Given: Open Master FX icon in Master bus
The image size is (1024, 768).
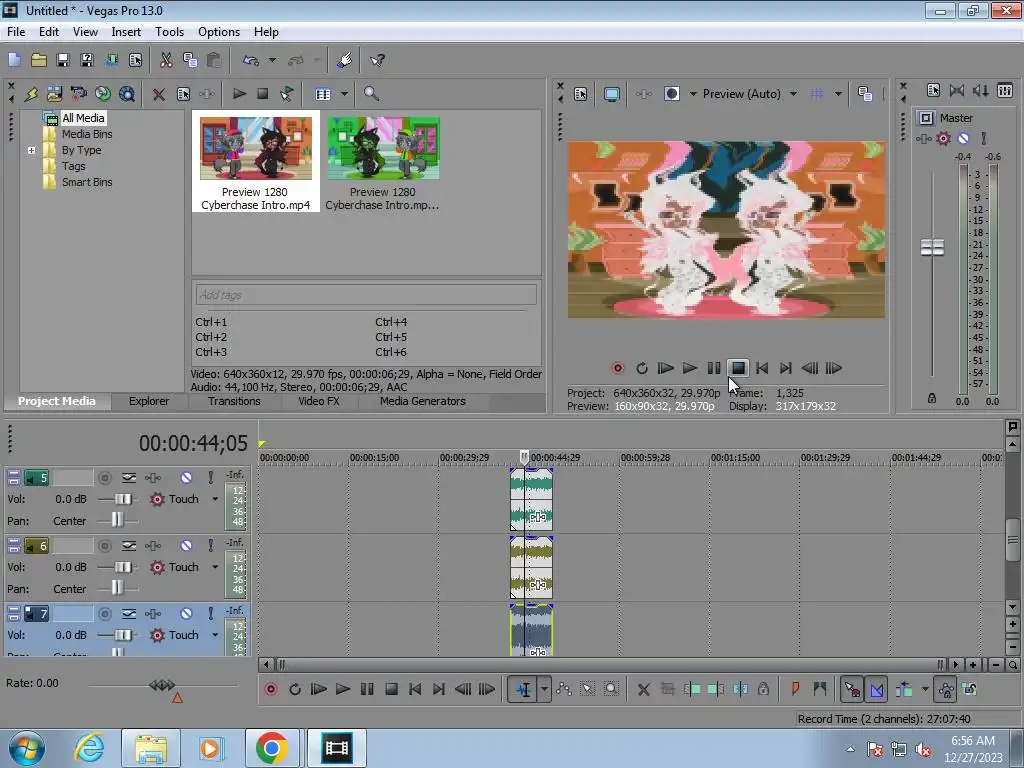Looking at the screenshot, I should [x=923, y=138].
